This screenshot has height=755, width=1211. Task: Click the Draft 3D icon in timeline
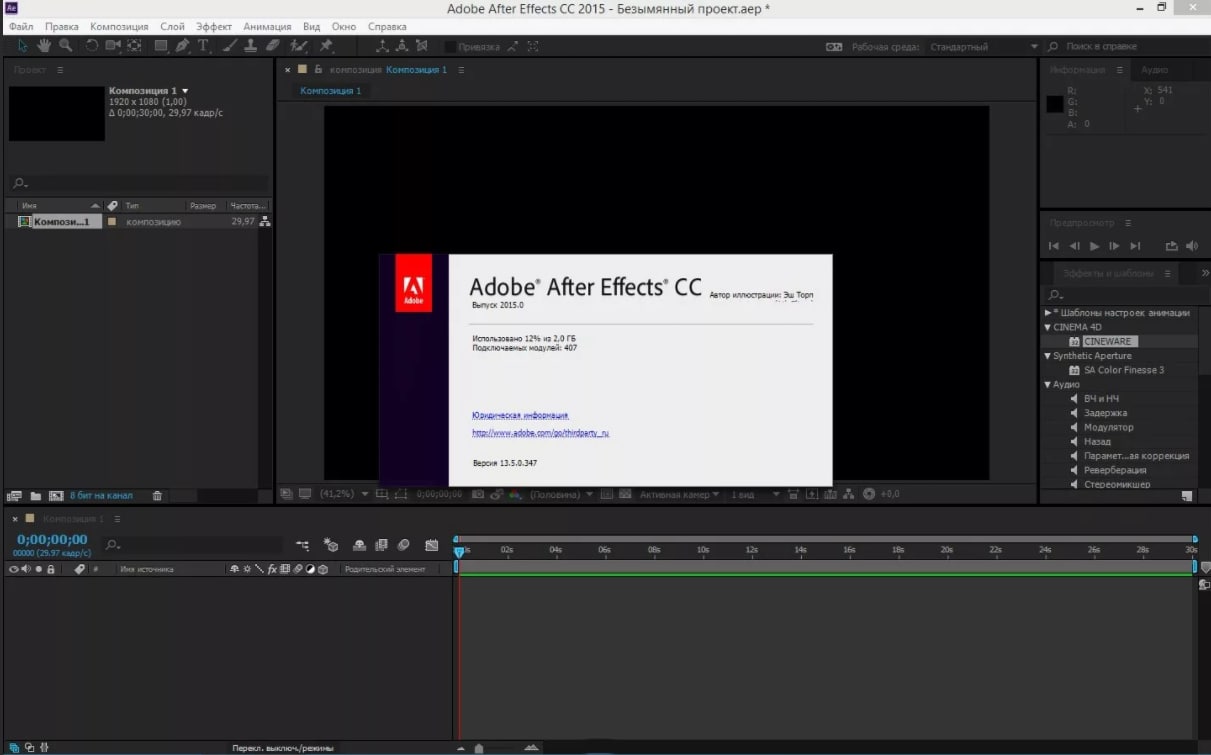click(x=331, y=545)
